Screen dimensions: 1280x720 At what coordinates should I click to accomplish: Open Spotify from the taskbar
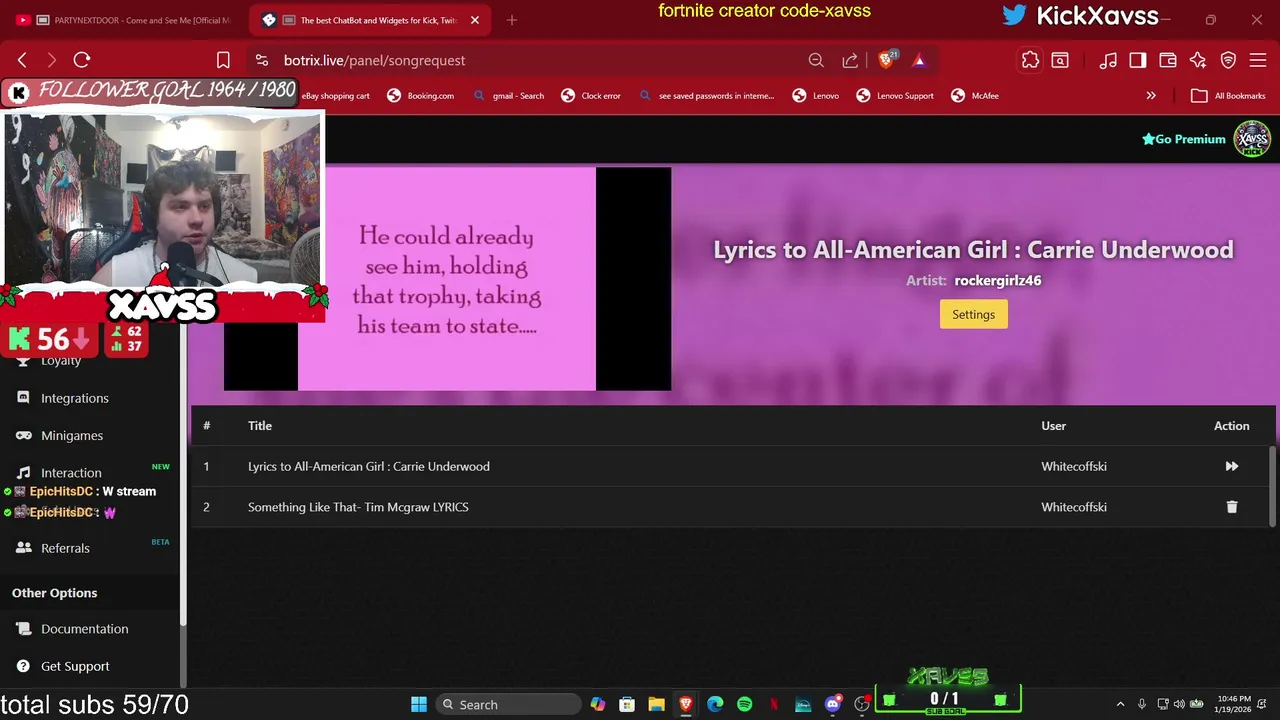click(744, 704)
